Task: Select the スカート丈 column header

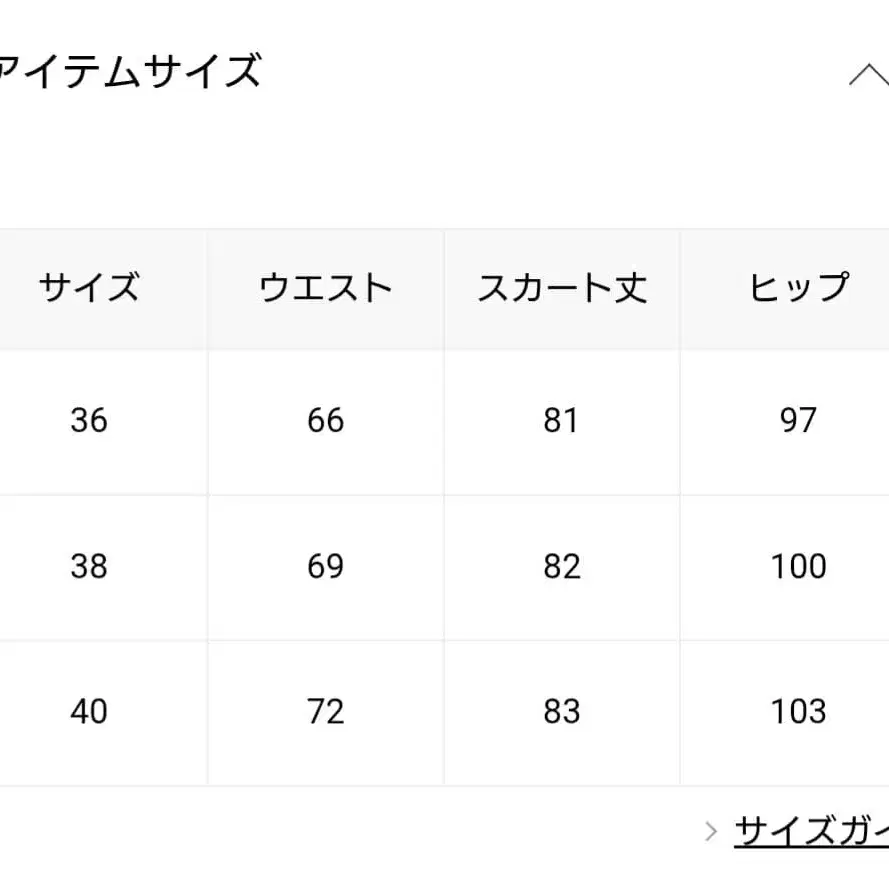Action: pyautogui.click(x=562, y=288)
